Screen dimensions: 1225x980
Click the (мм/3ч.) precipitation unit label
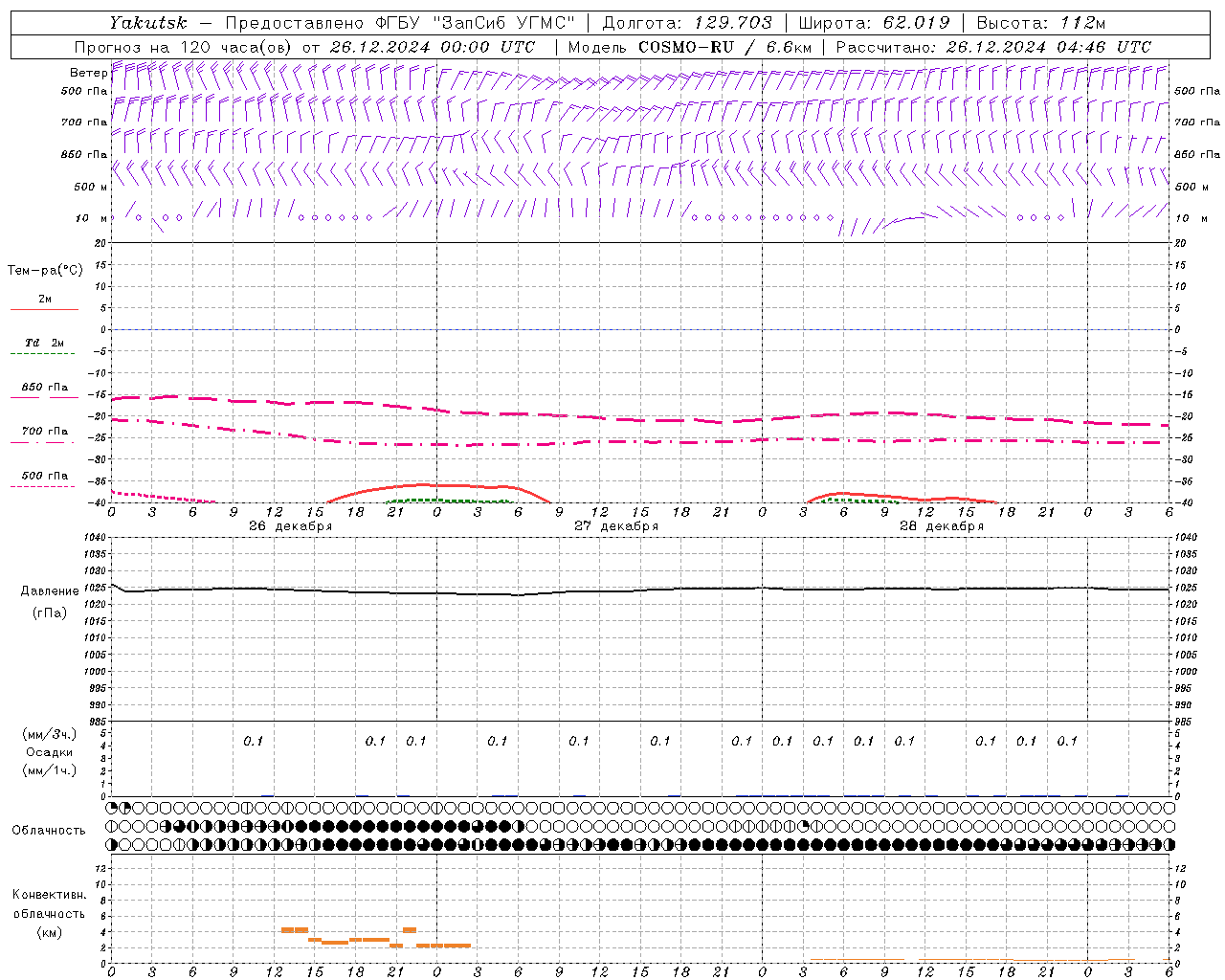(x=50, y=734)
